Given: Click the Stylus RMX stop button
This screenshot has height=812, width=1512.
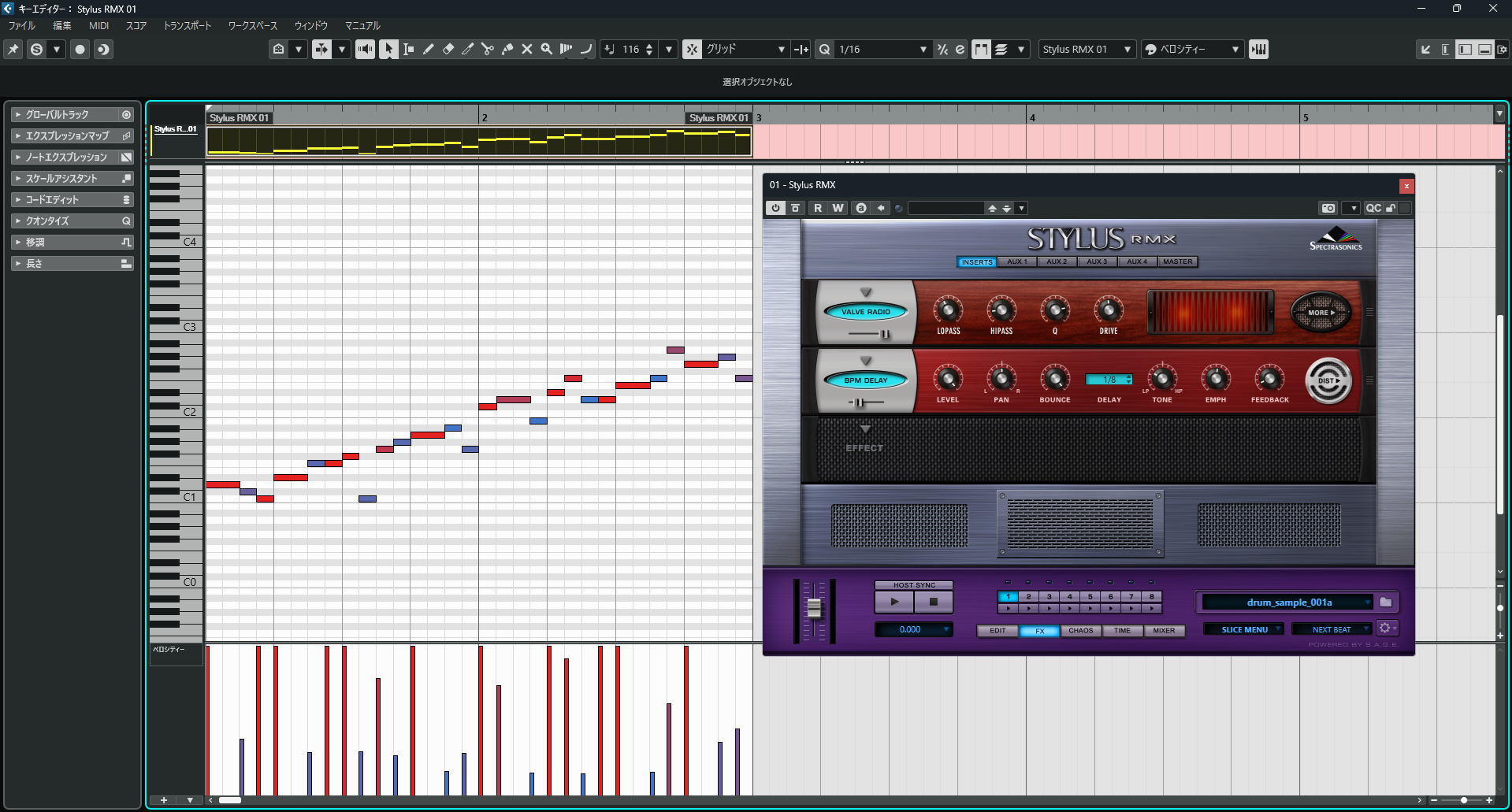Looking at the screenshot, I should click(934, 602).
